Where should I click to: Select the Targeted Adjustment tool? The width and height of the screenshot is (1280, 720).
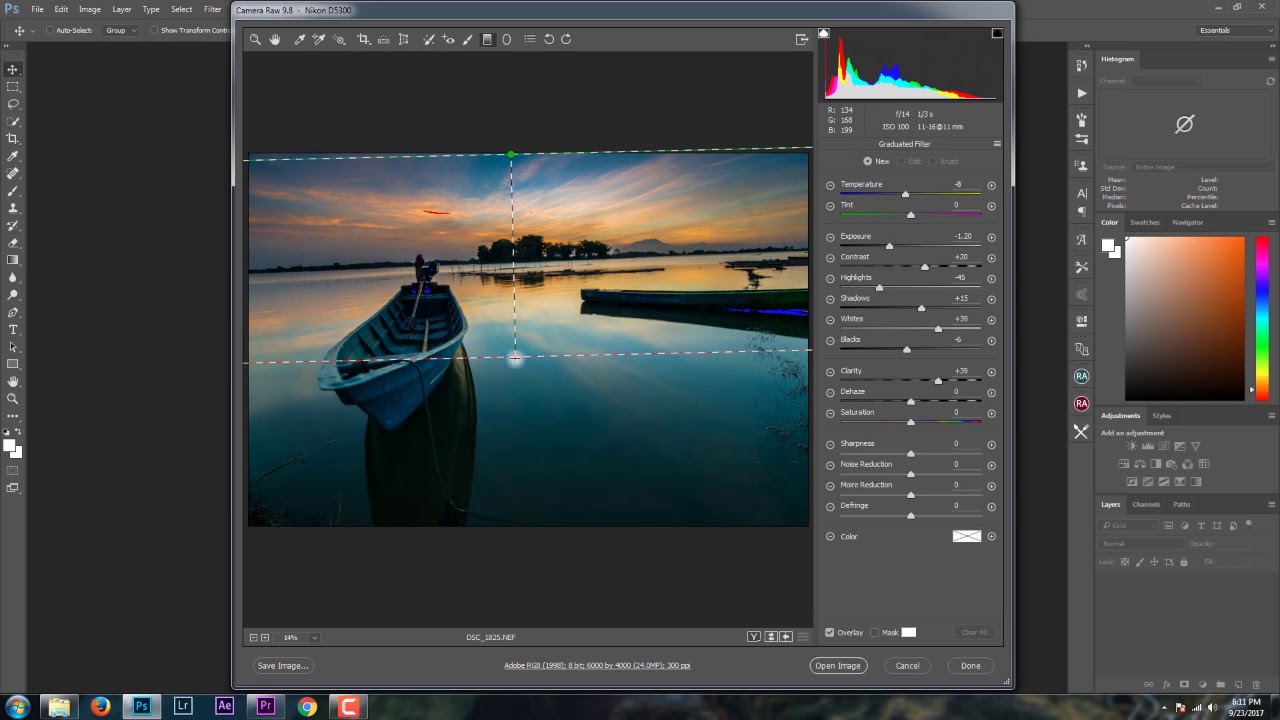(x=340, y=39)
